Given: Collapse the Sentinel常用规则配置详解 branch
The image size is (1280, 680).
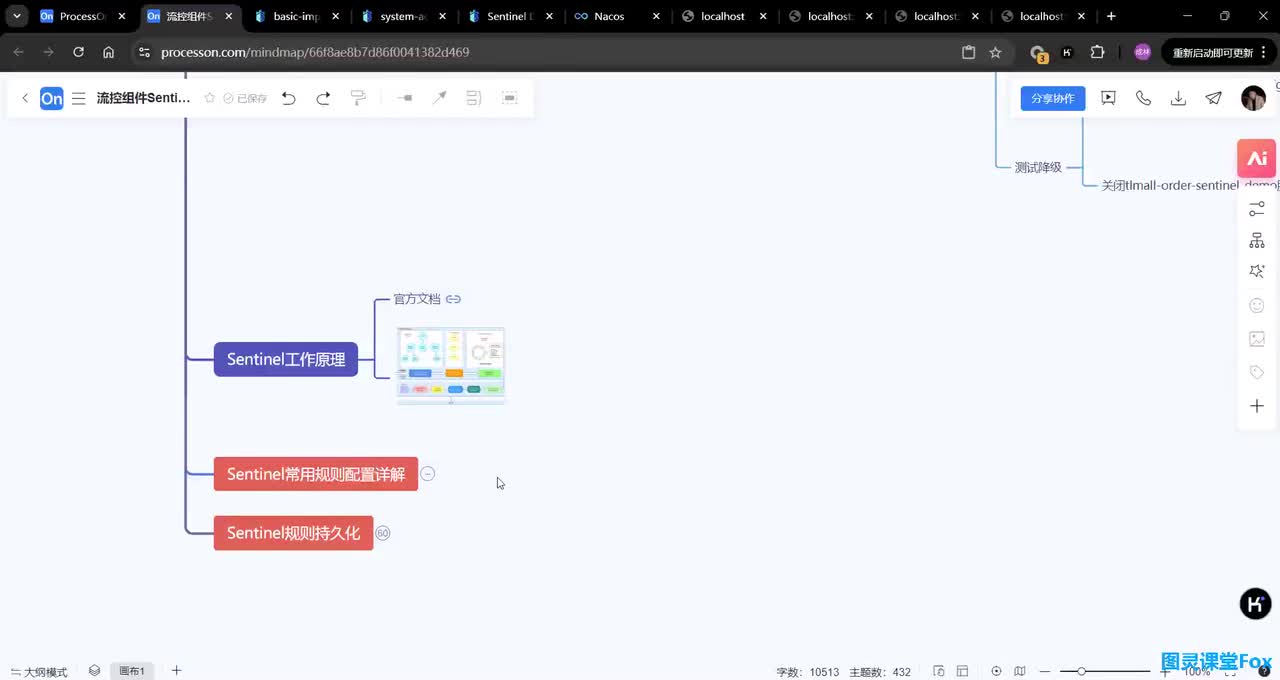Looking at the screenshot, I should pos(427,474).
